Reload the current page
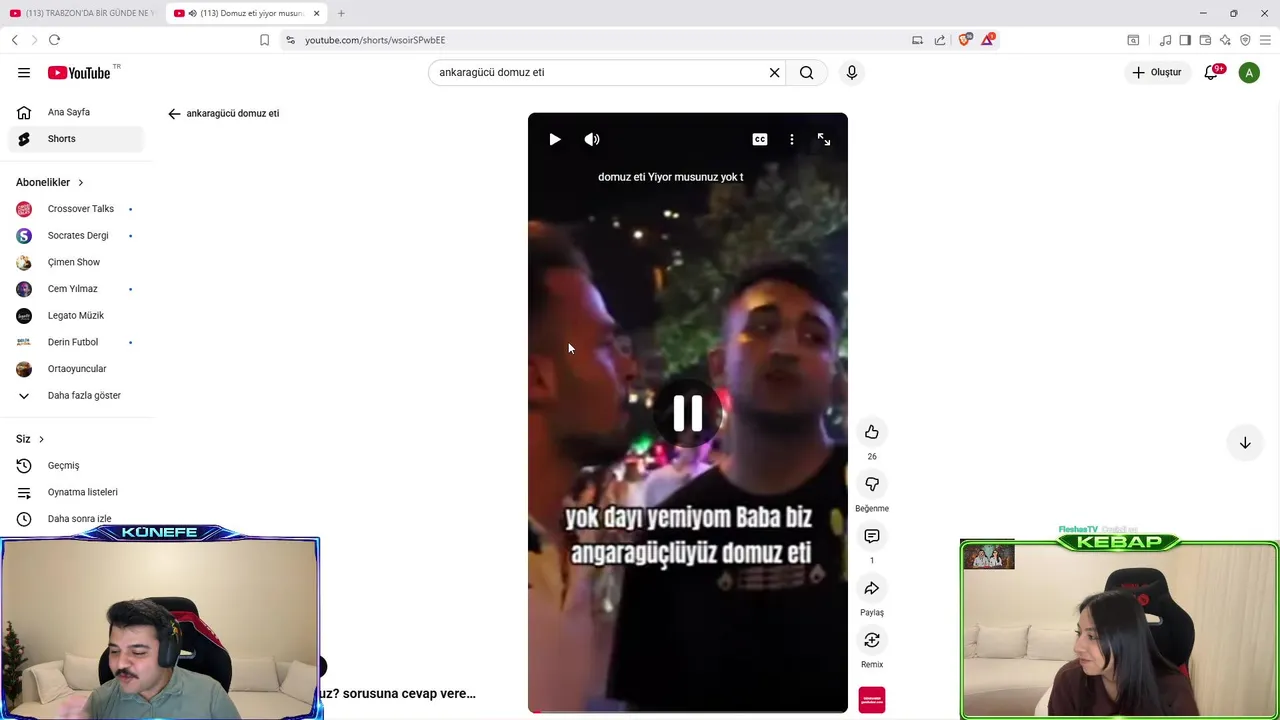This screenshot has width=1280, height=720. (54, 40)
